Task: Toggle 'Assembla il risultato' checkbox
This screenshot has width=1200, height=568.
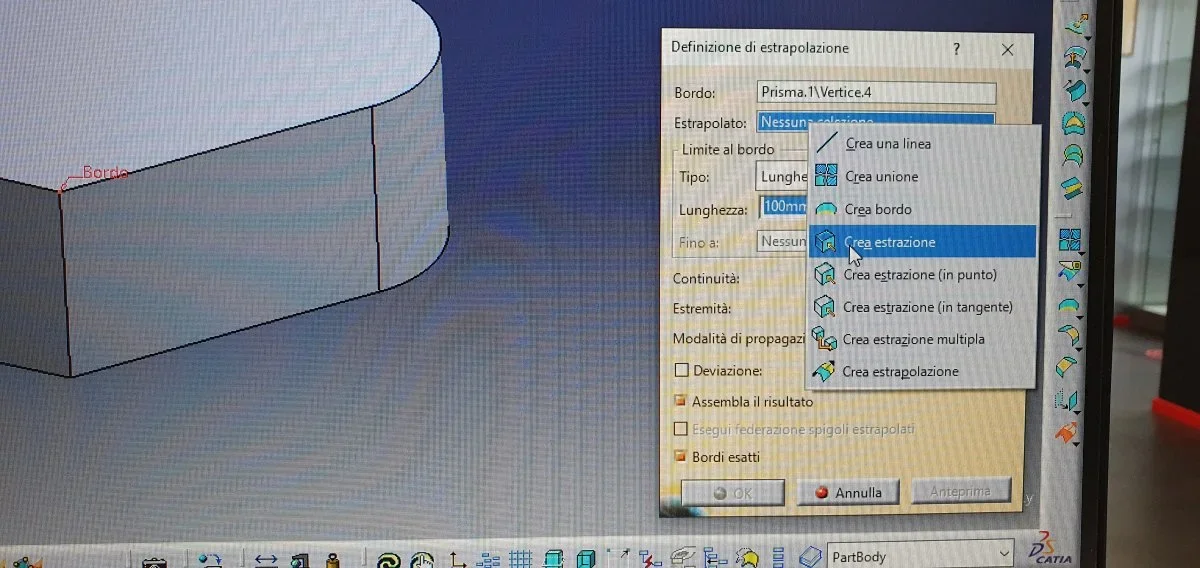Action: pos(682,401)
